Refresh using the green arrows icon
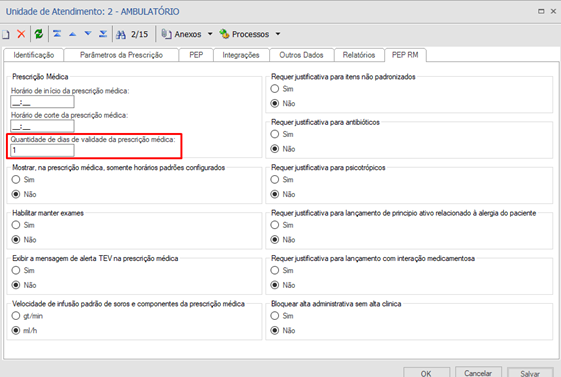 (39, 34)
